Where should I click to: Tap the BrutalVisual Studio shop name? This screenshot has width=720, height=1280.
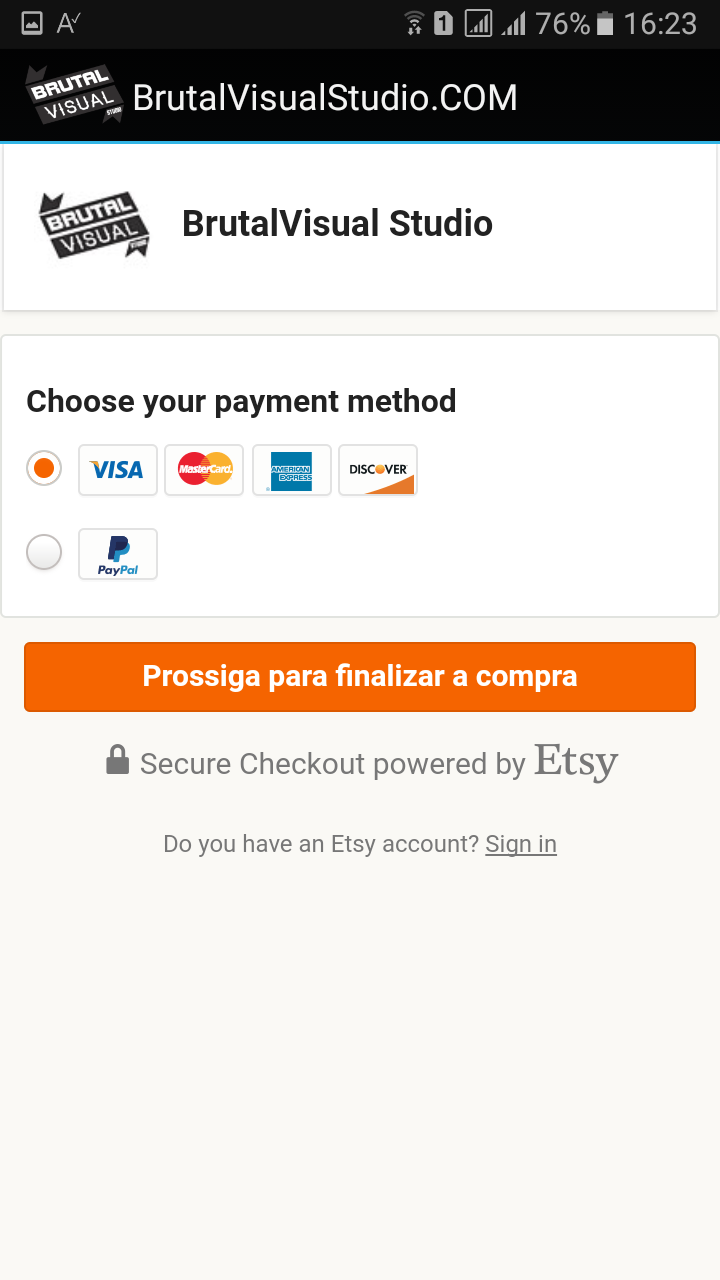pos(337,223)
